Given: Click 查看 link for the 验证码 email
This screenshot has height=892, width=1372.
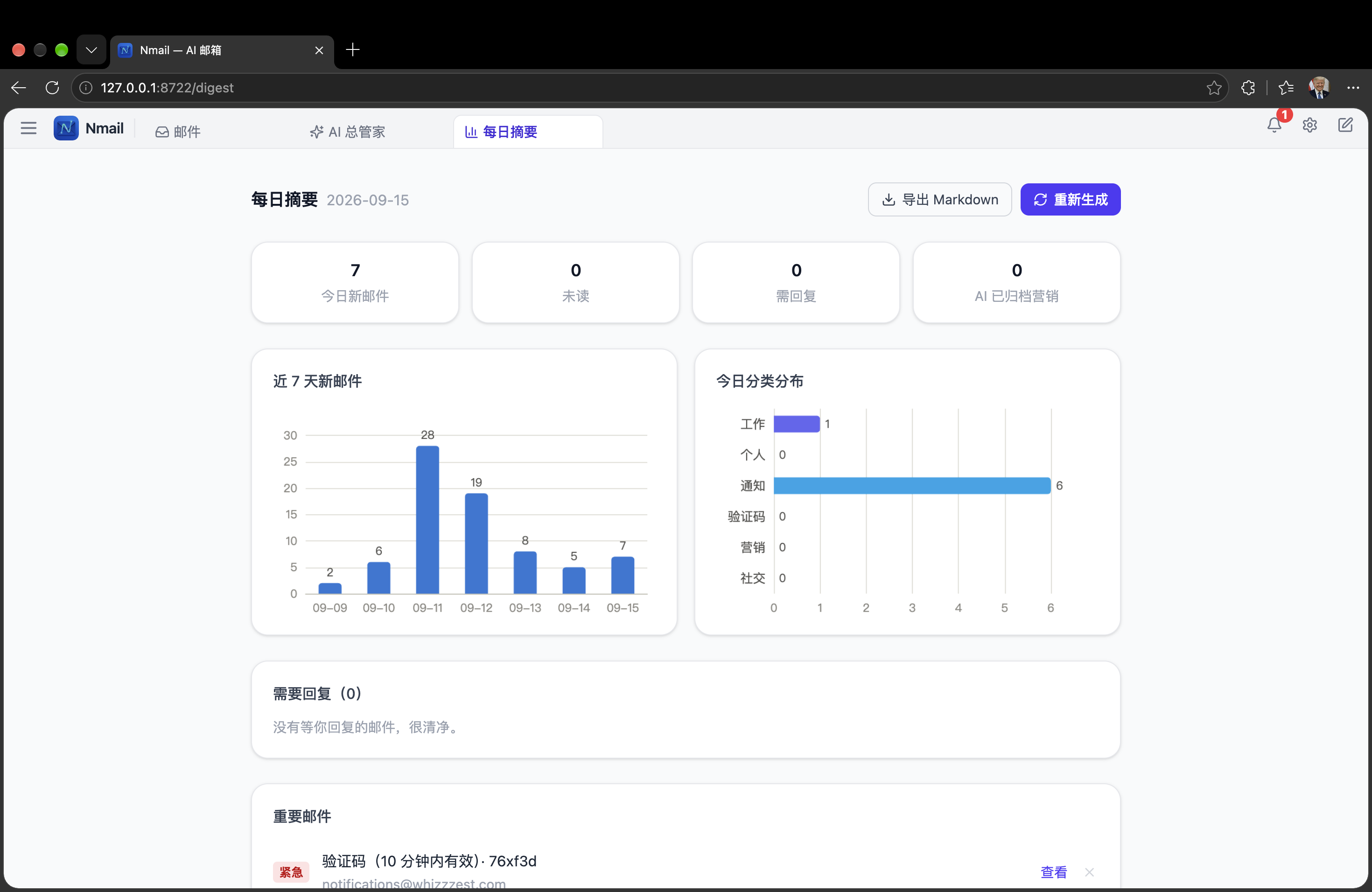Looking at the screenshot, I should point(1053,872).
